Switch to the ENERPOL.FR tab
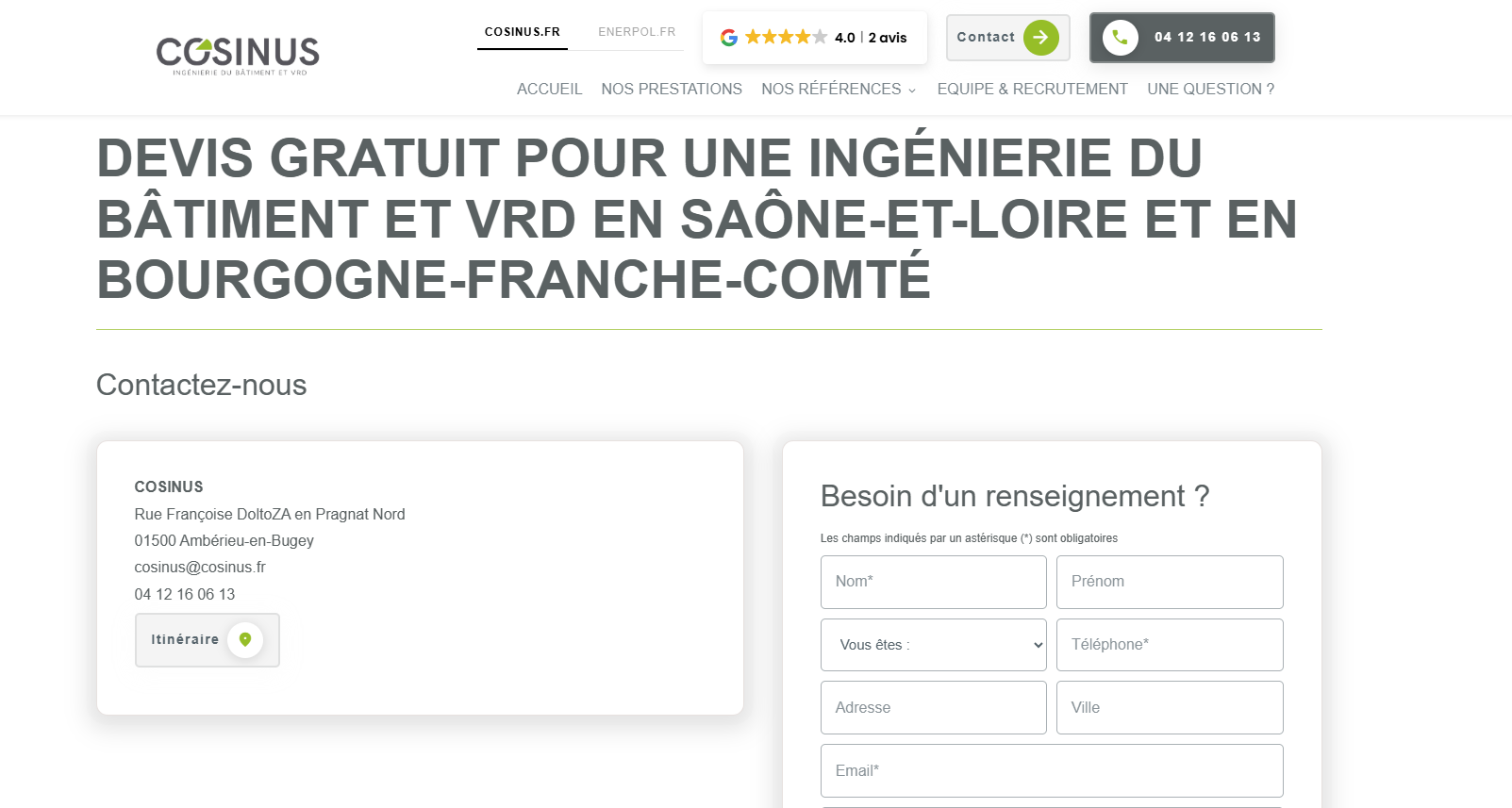Image resolution: width=1512 pixels, height=808 pixels. pyautogui.click(x=637, y=32)
